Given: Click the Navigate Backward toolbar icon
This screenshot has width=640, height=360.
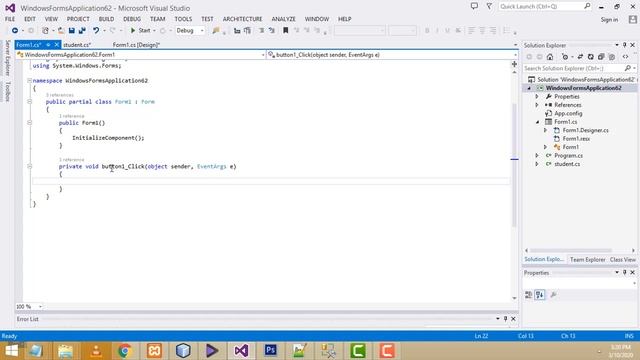Looking at the screenshot, I should (x=15, y=31).
